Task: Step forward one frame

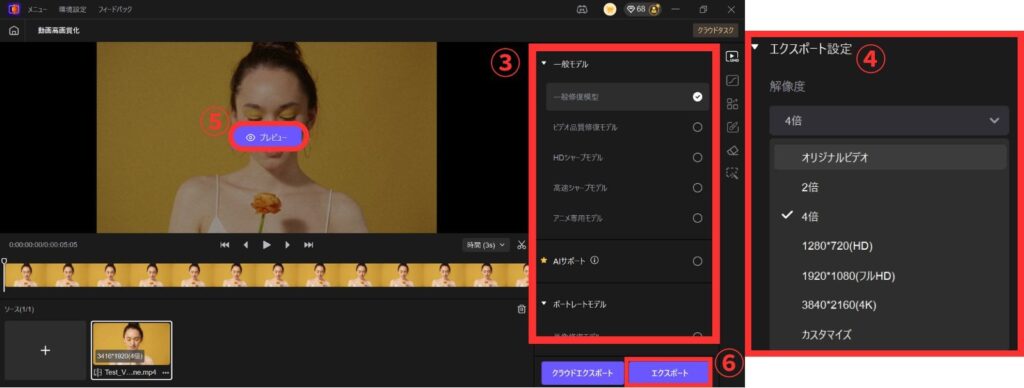Action: coord(287,245)
